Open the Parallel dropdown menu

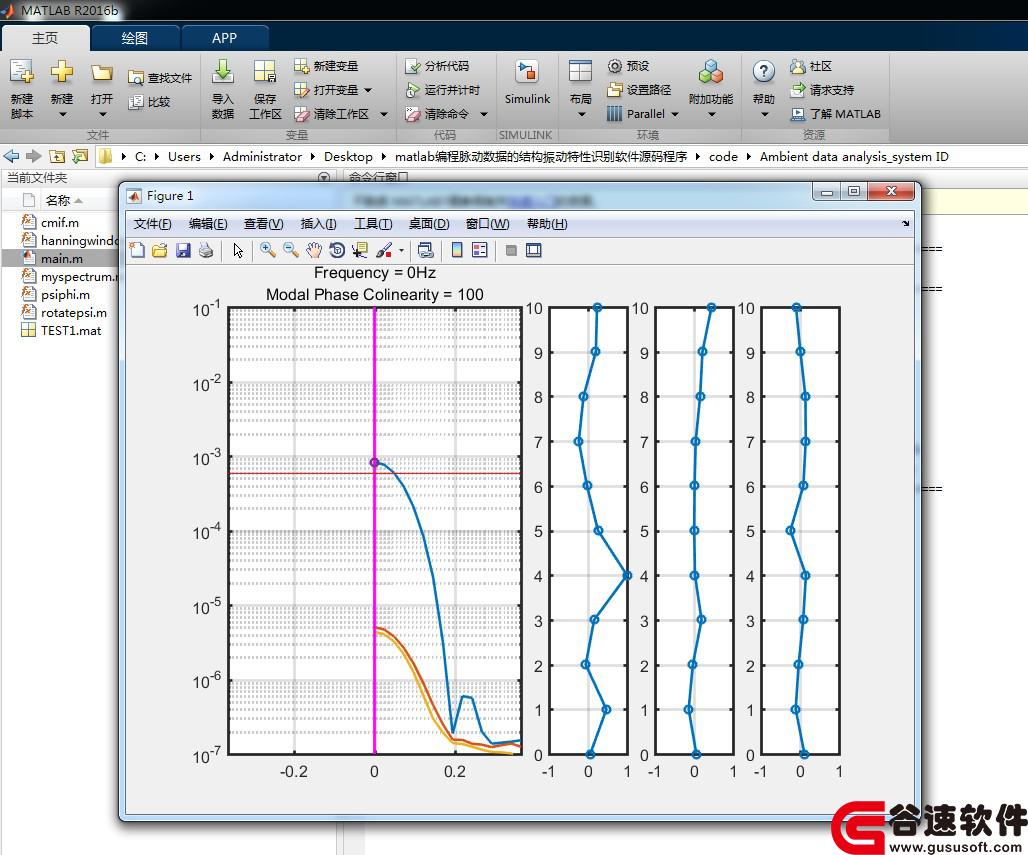tap(675, 114)
